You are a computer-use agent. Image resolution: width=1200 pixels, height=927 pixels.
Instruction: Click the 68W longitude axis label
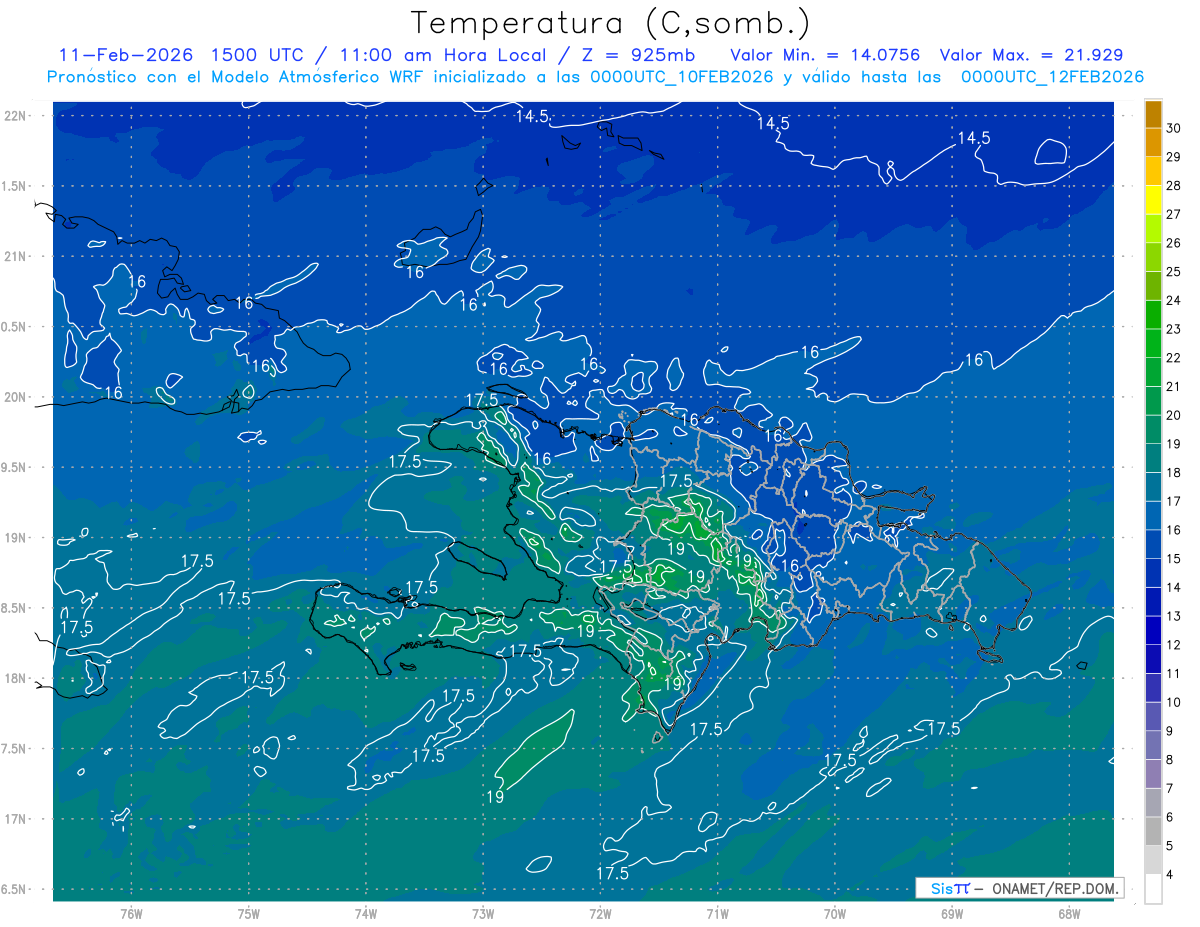tap(1069, 913)
